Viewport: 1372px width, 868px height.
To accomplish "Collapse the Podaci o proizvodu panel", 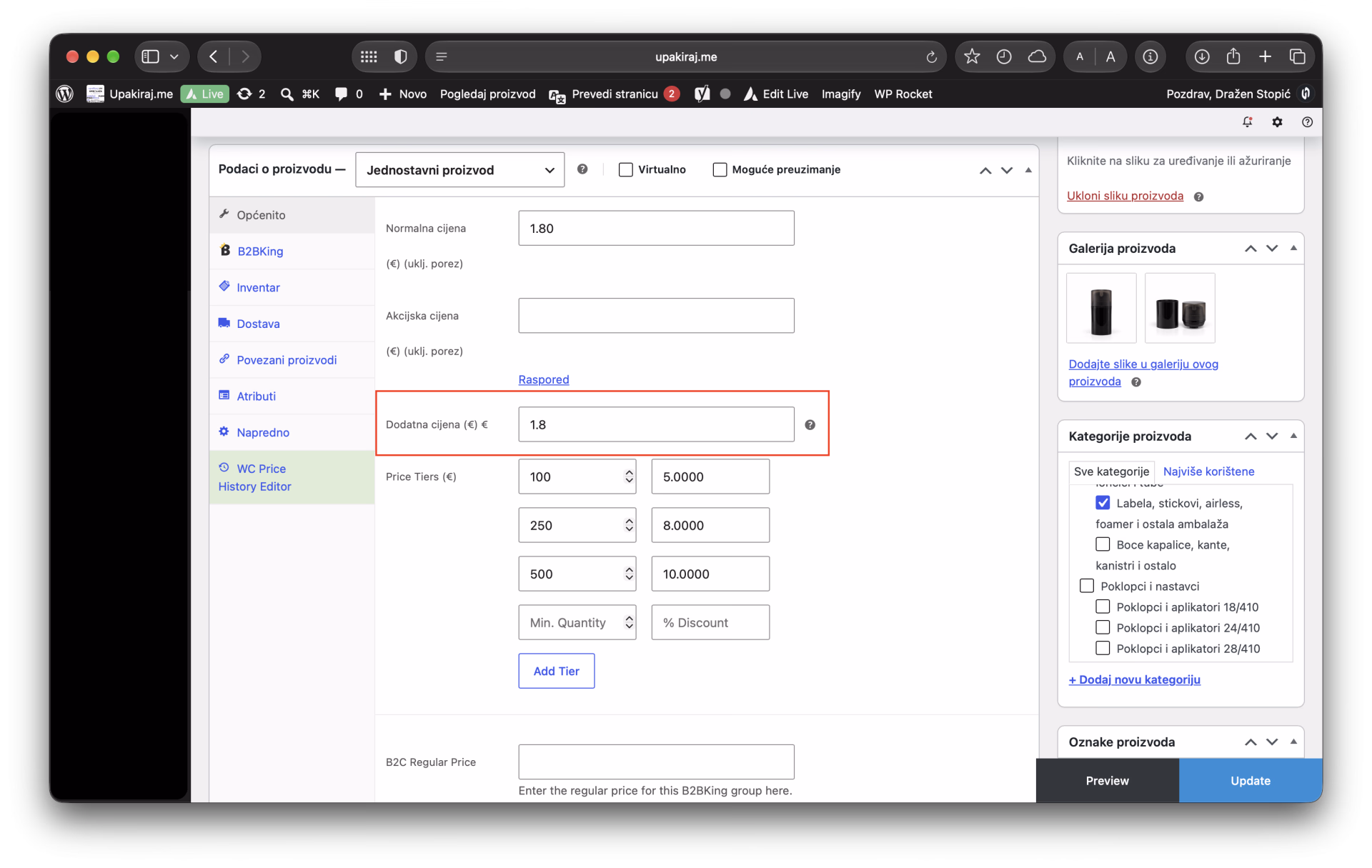I will coord(1028,170).
